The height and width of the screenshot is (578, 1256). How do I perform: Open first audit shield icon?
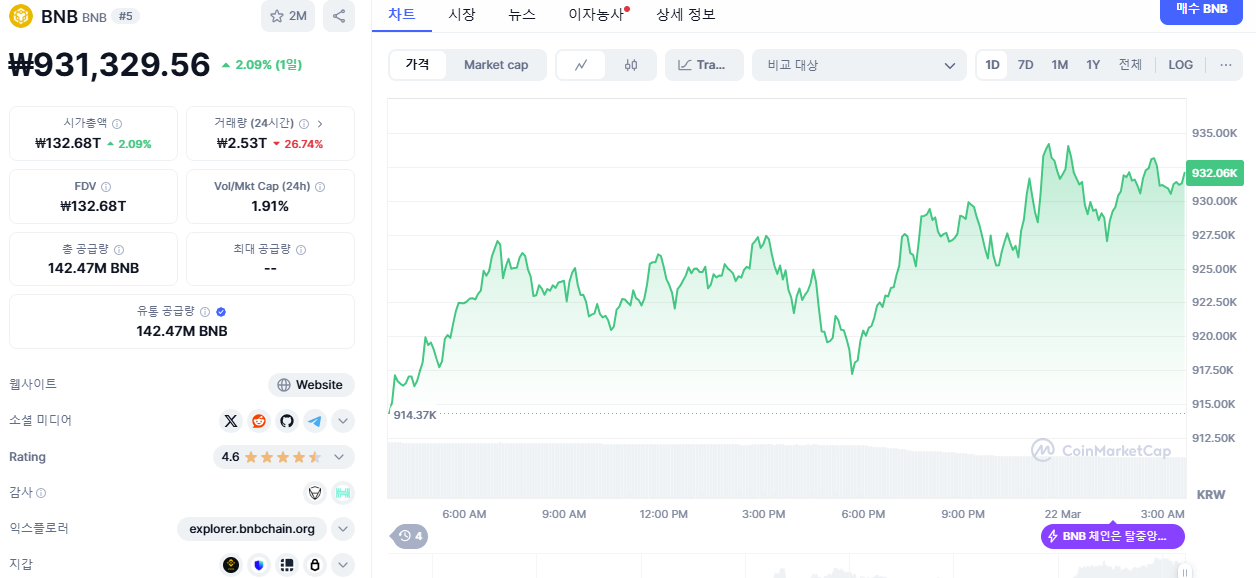click(x=315, y=493)
